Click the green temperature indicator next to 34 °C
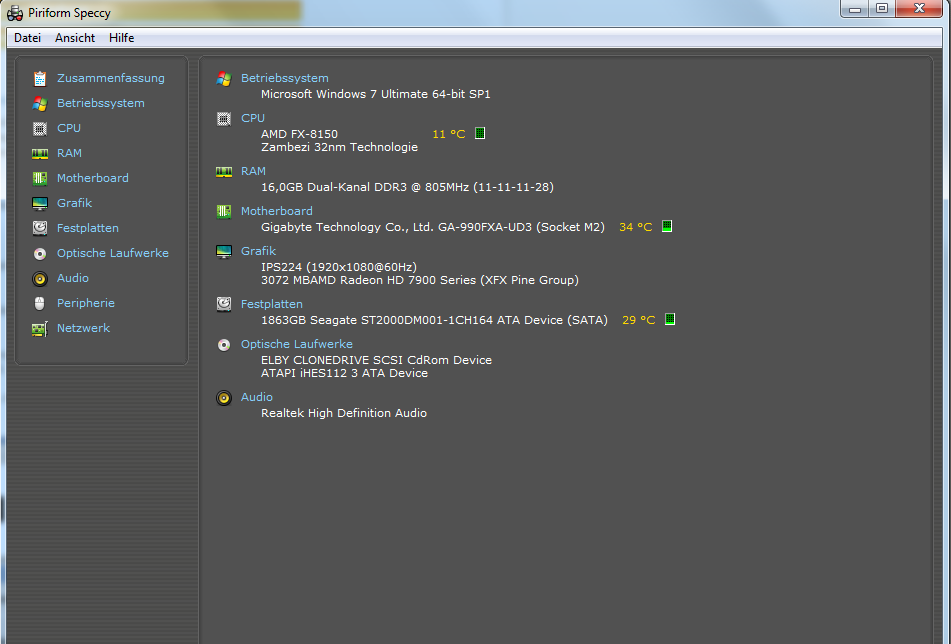This screenshot has width=951, height=644. click(667, 226)
